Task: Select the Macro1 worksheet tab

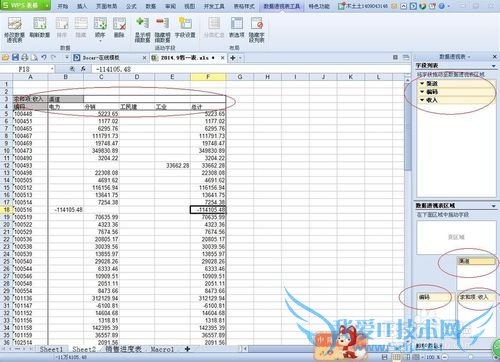Action: 162,349
